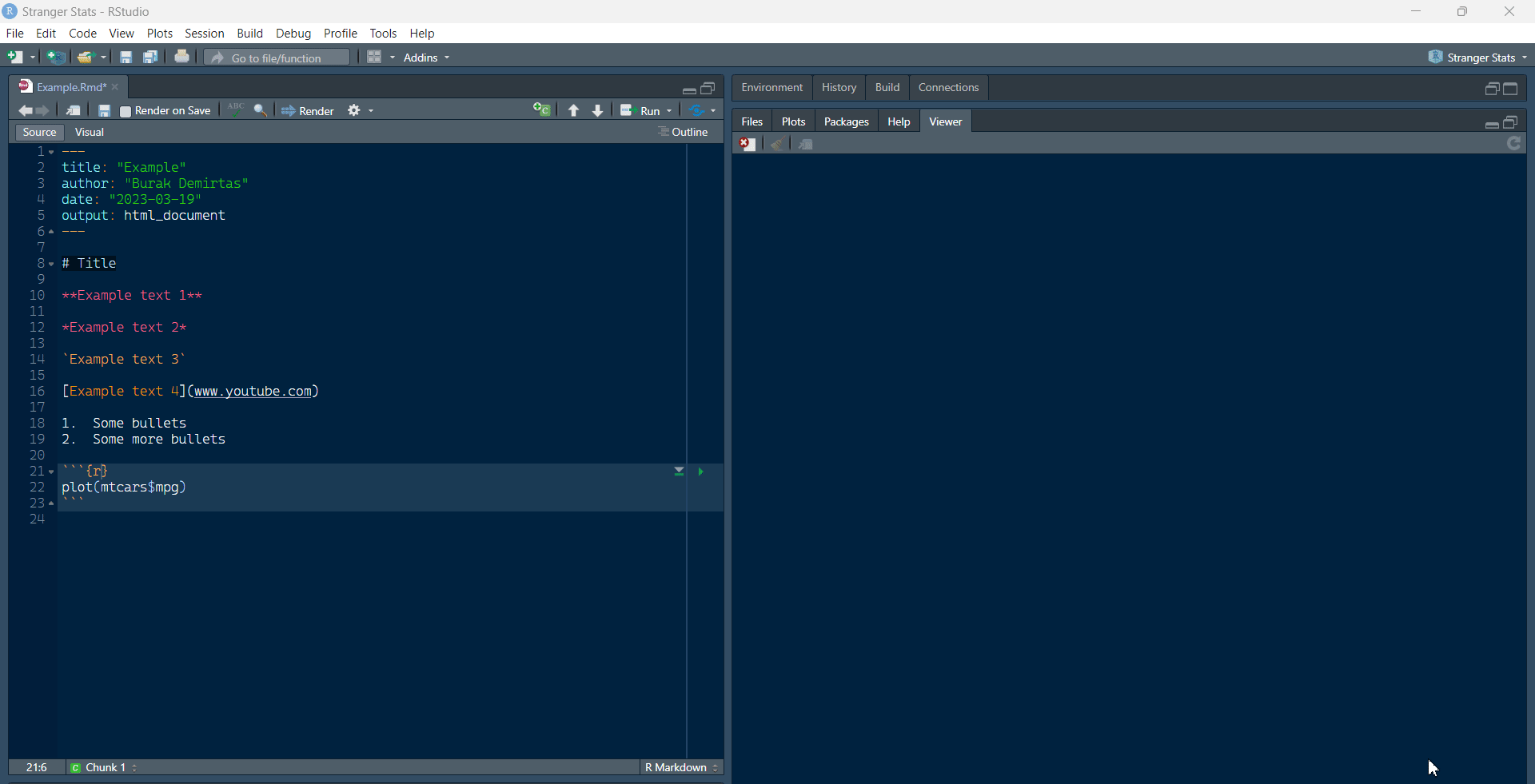The height and width of the screenshot is (784, 1535).
Task: Save current document from main toolbar
Action: [x=126, y=58]
